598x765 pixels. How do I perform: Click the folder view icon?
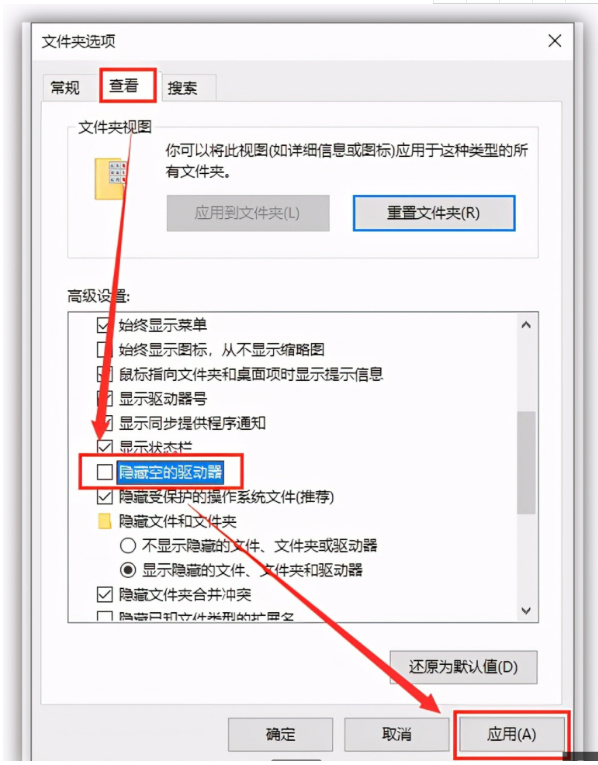110,179
